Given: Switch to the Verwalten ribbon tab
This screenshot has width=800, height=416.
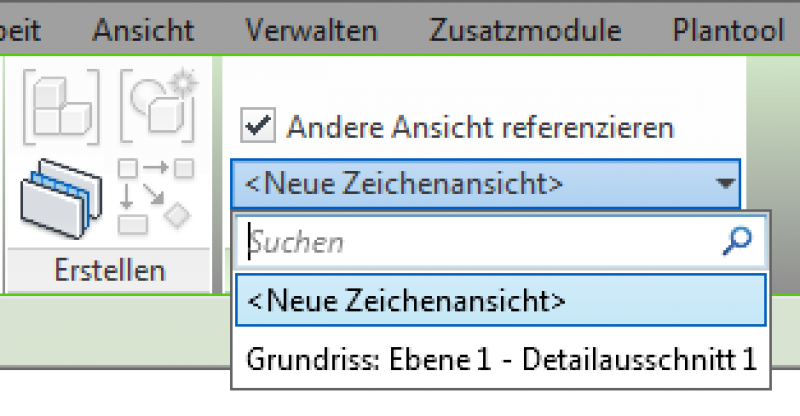Looking at the screenshot, I should [311, 30].
